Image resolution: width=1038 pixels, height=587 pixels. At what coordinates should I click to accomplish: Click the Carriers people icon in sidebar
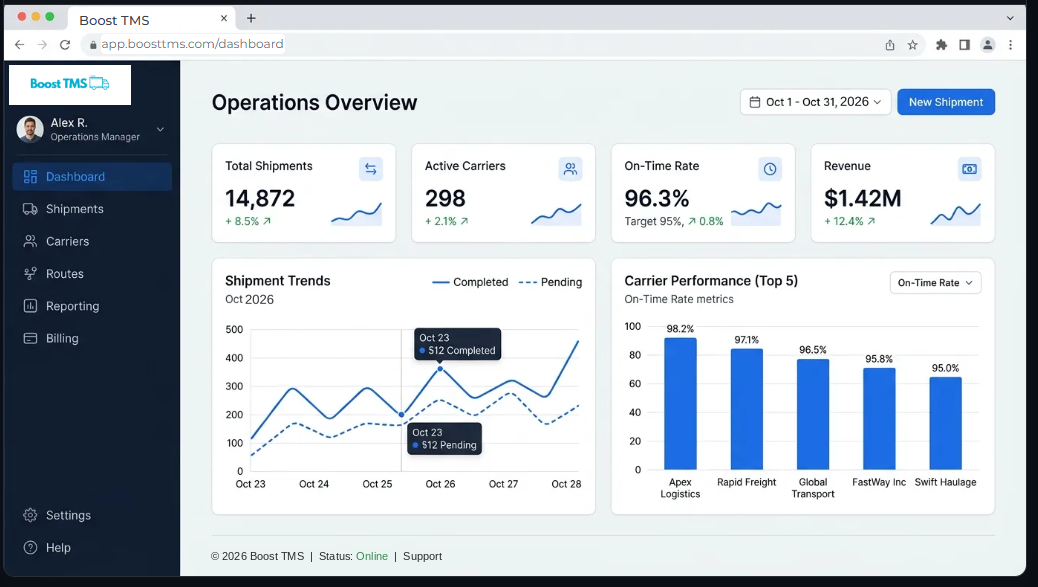coord(30,242)
